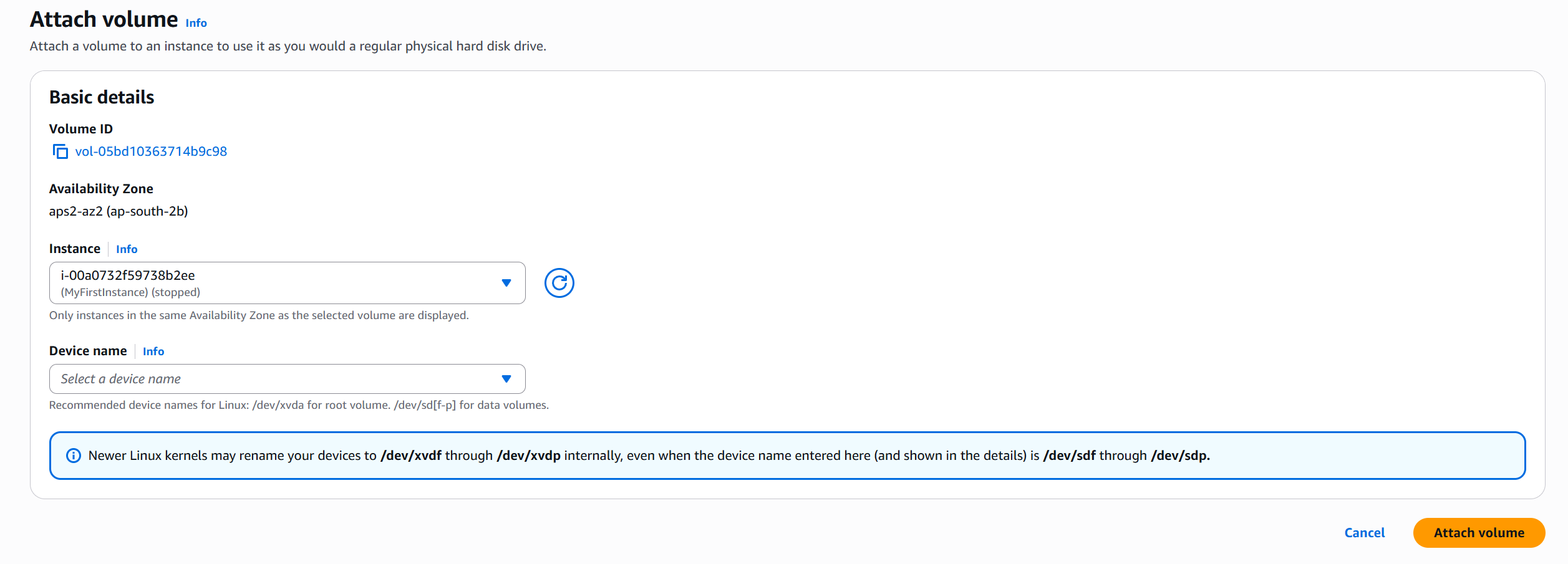The height and width of the screenshot is (564, 1568).
Task: Open the instance selector showing i-00a0732f59738b2ee
Action: click(274, 283)
